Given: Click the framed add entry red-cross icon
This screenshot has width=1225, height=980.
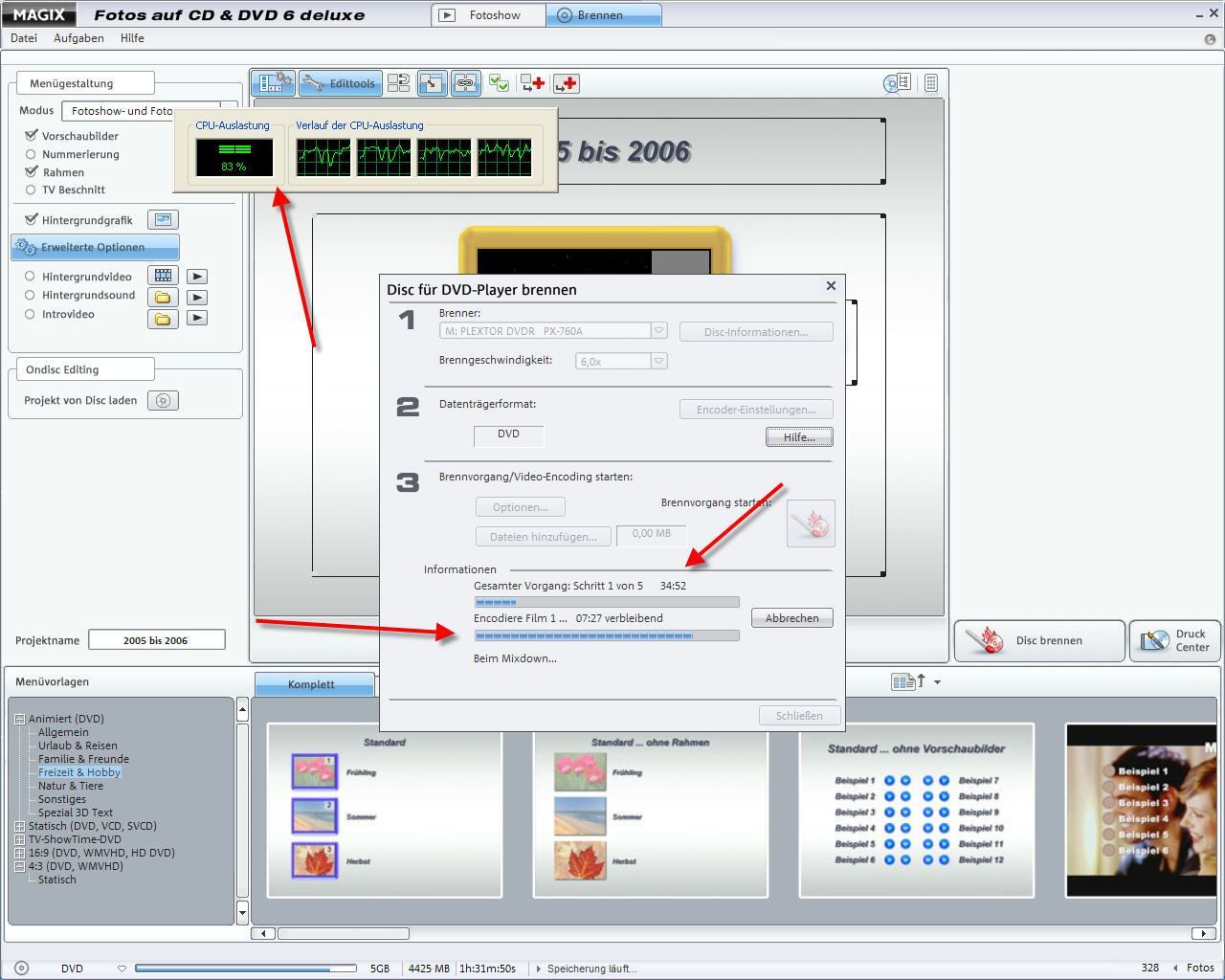Looking at the screenshot, I should 567,83.
